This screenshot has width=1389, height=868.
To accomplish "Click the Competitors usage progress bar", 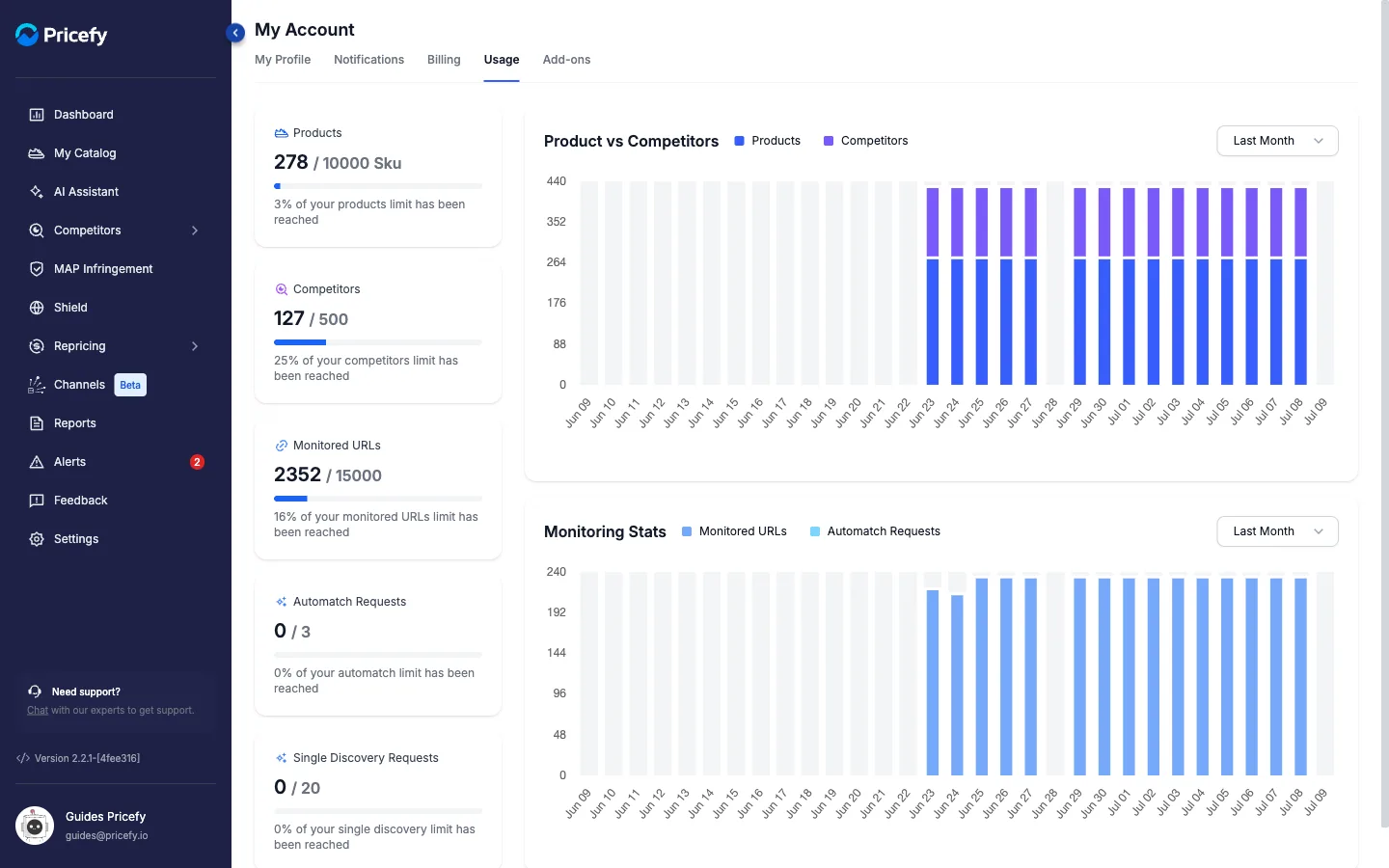I will point(378,342).
